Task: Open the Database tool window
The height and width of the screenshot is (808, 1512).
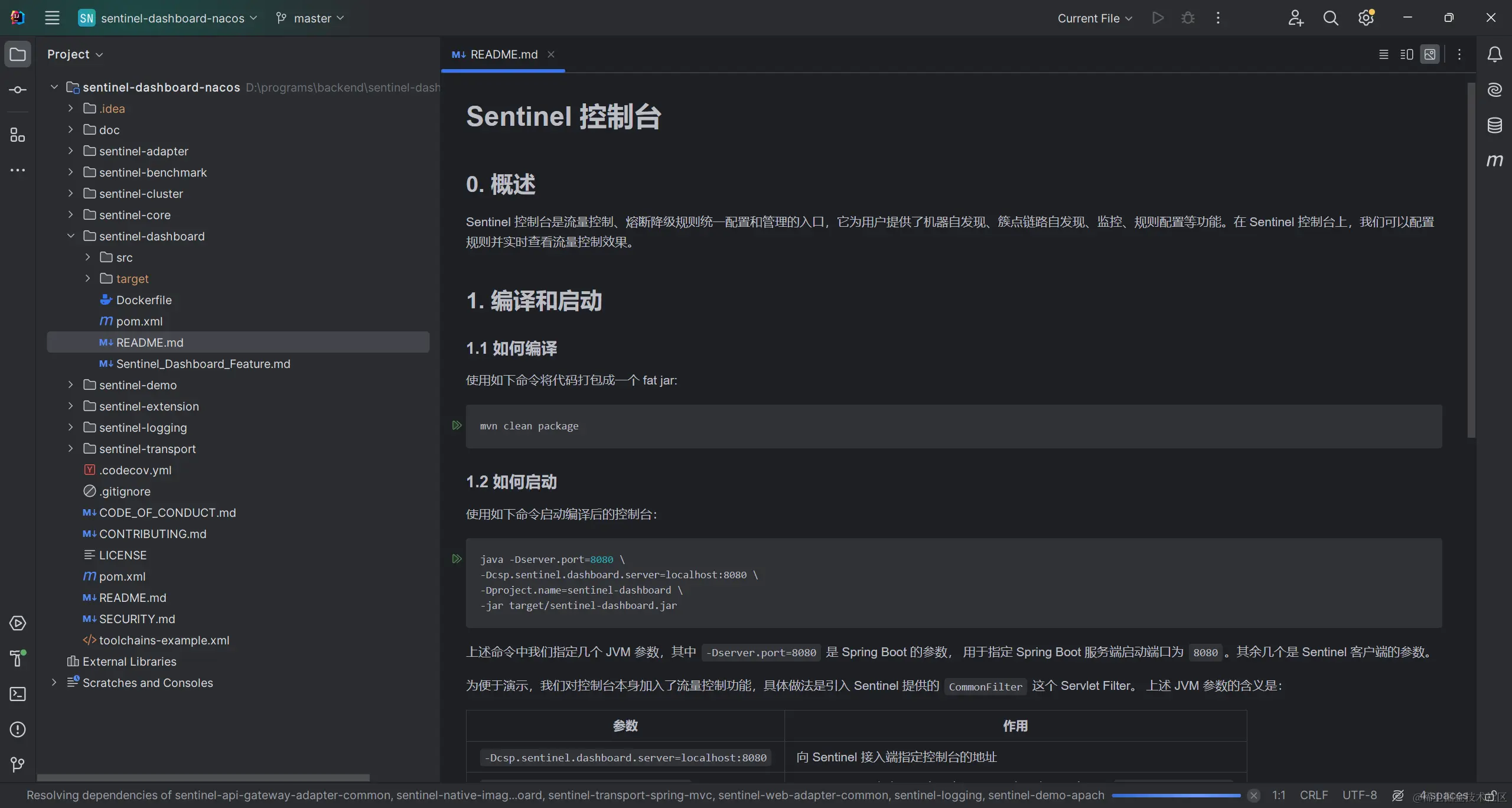Action: click(x=1494, y=125)
